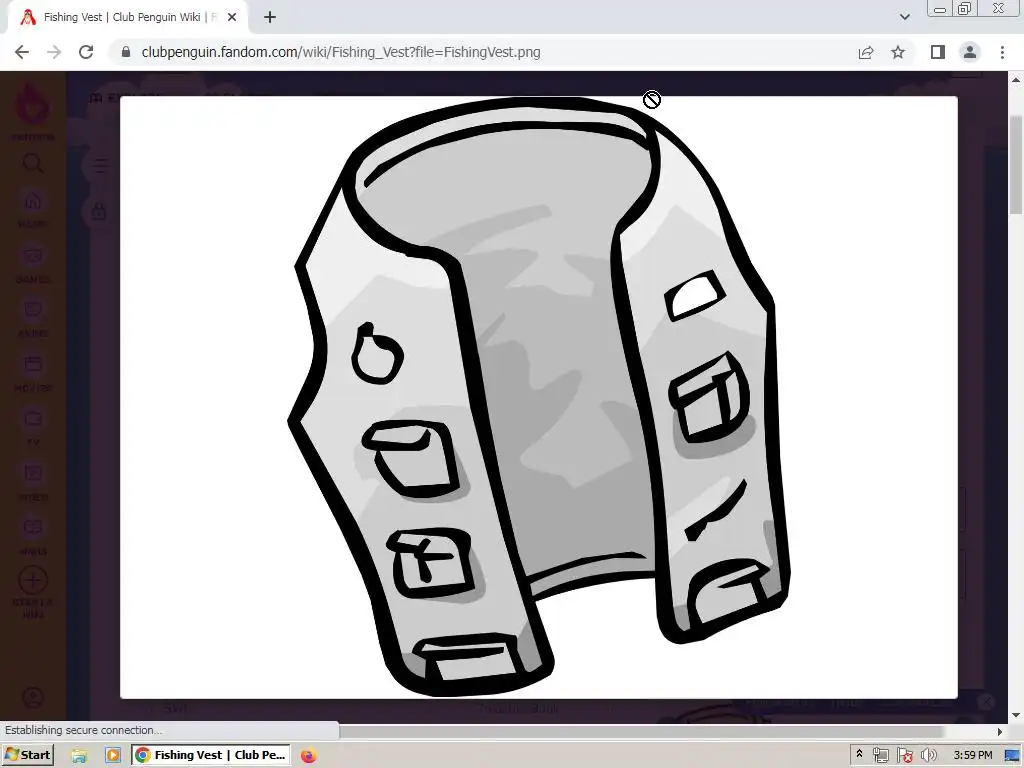Click the horizontal scrollbar right arrow
1024x768 pixels.
coord(999,731)
